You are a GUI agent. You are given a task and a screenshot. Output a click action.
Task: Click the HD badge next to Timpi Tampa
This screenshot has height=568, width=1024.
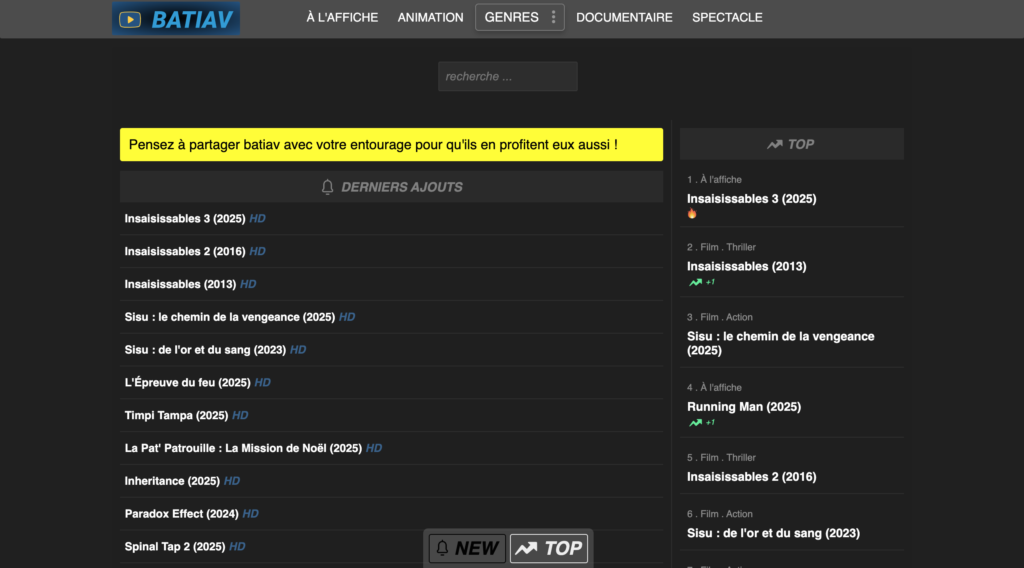click(240, 415)
